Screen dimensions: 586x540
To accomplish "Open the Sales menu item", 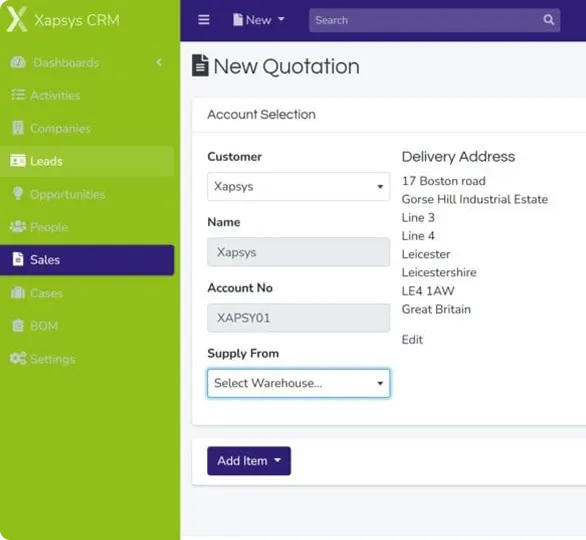I will click(x=87, y=260).
